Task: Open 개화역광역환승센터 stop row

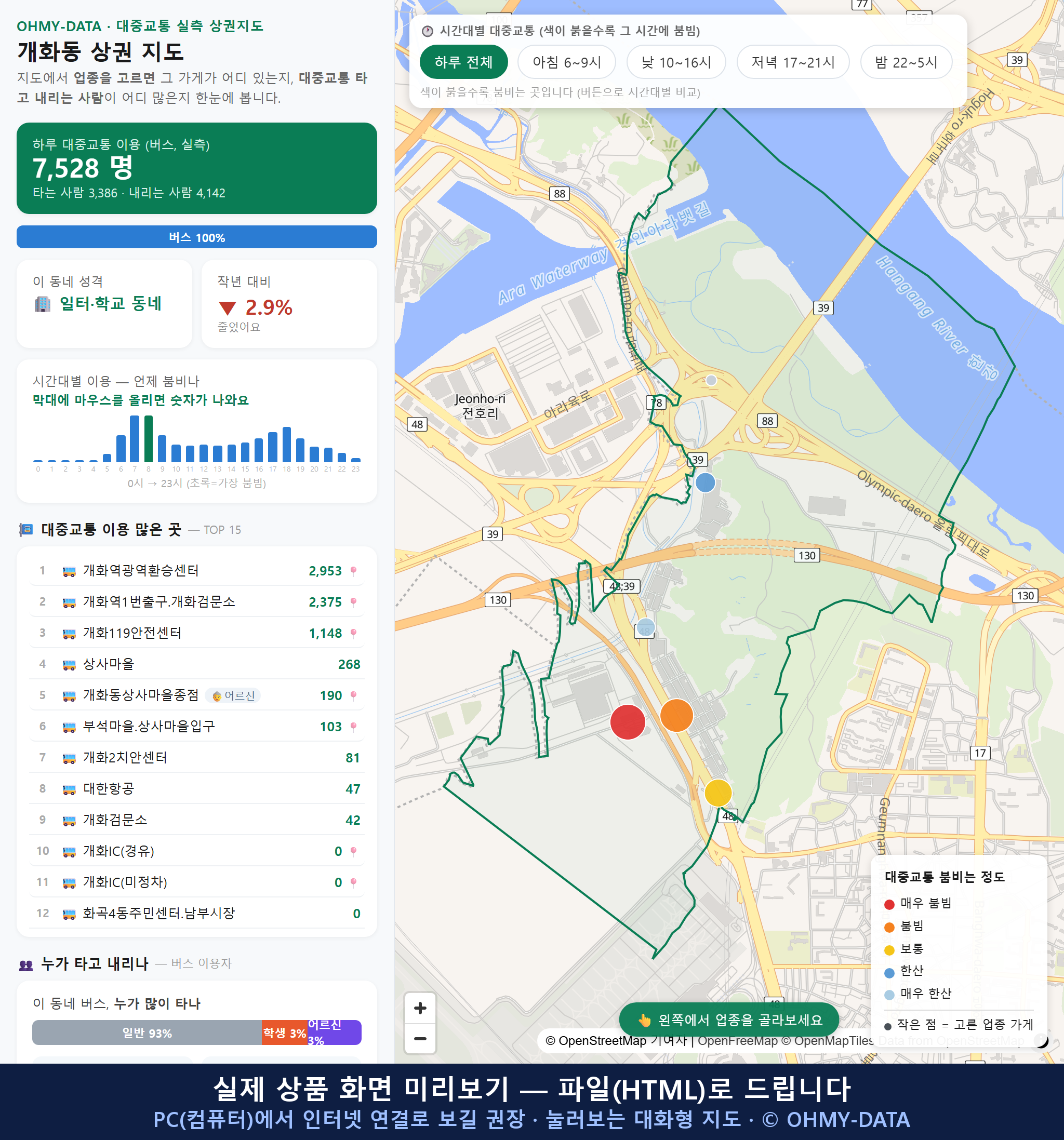Action: (197, 571)
